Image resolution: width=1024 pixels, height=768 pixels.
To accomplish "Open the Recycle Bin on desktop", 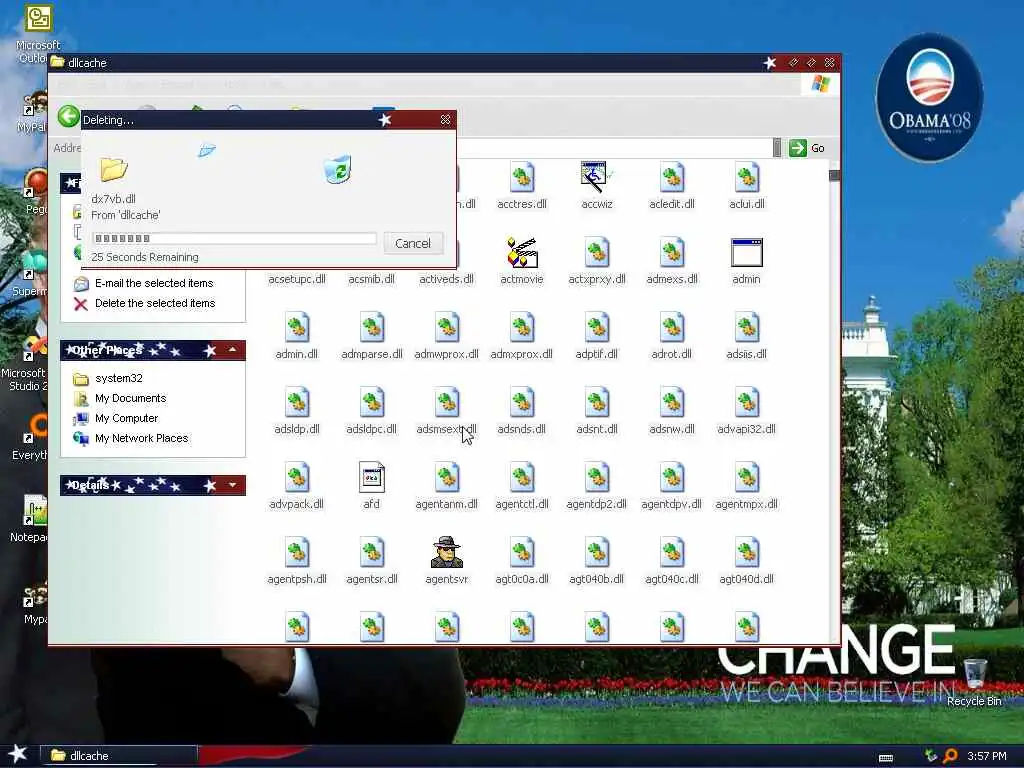I will (974, 682).
